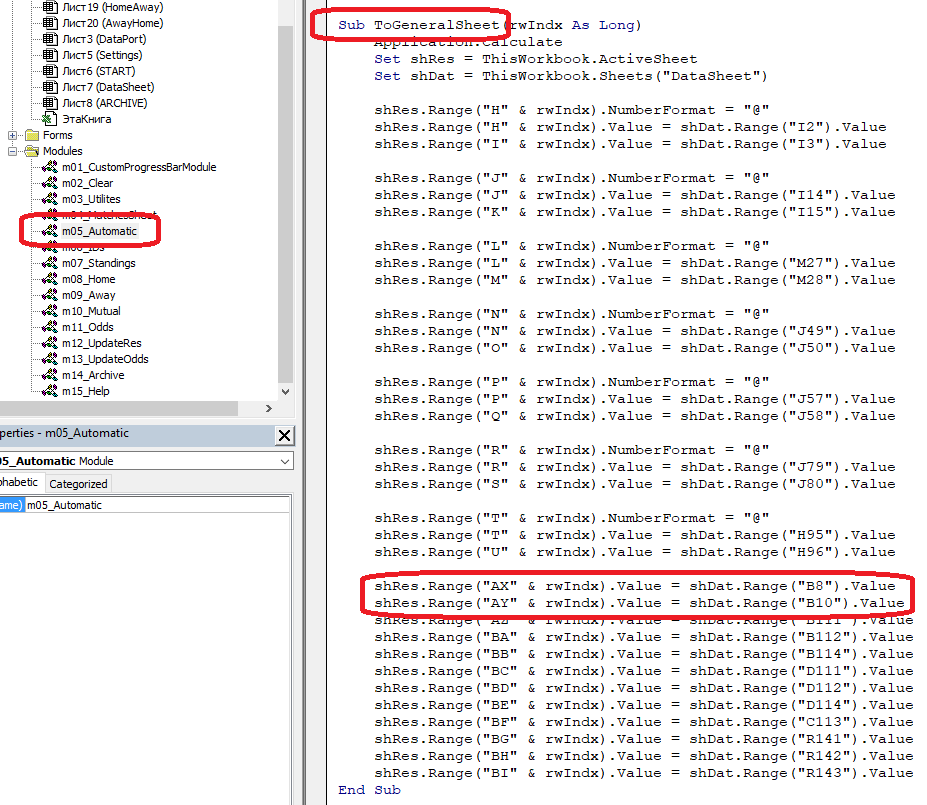Select the m15_Help module icon
This screenshot has height=805, width=927.
coord(49,391)
